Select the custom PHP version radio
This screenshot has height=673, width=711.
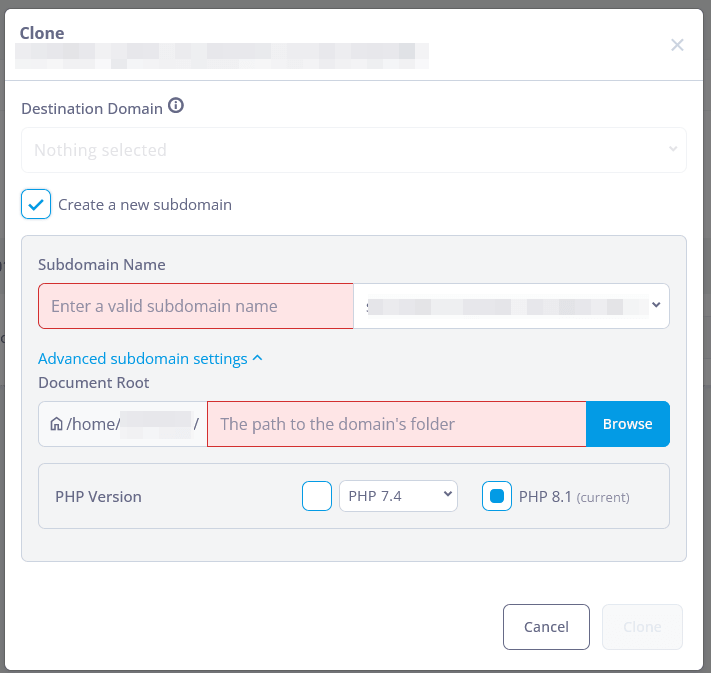[x=317, y=496]
